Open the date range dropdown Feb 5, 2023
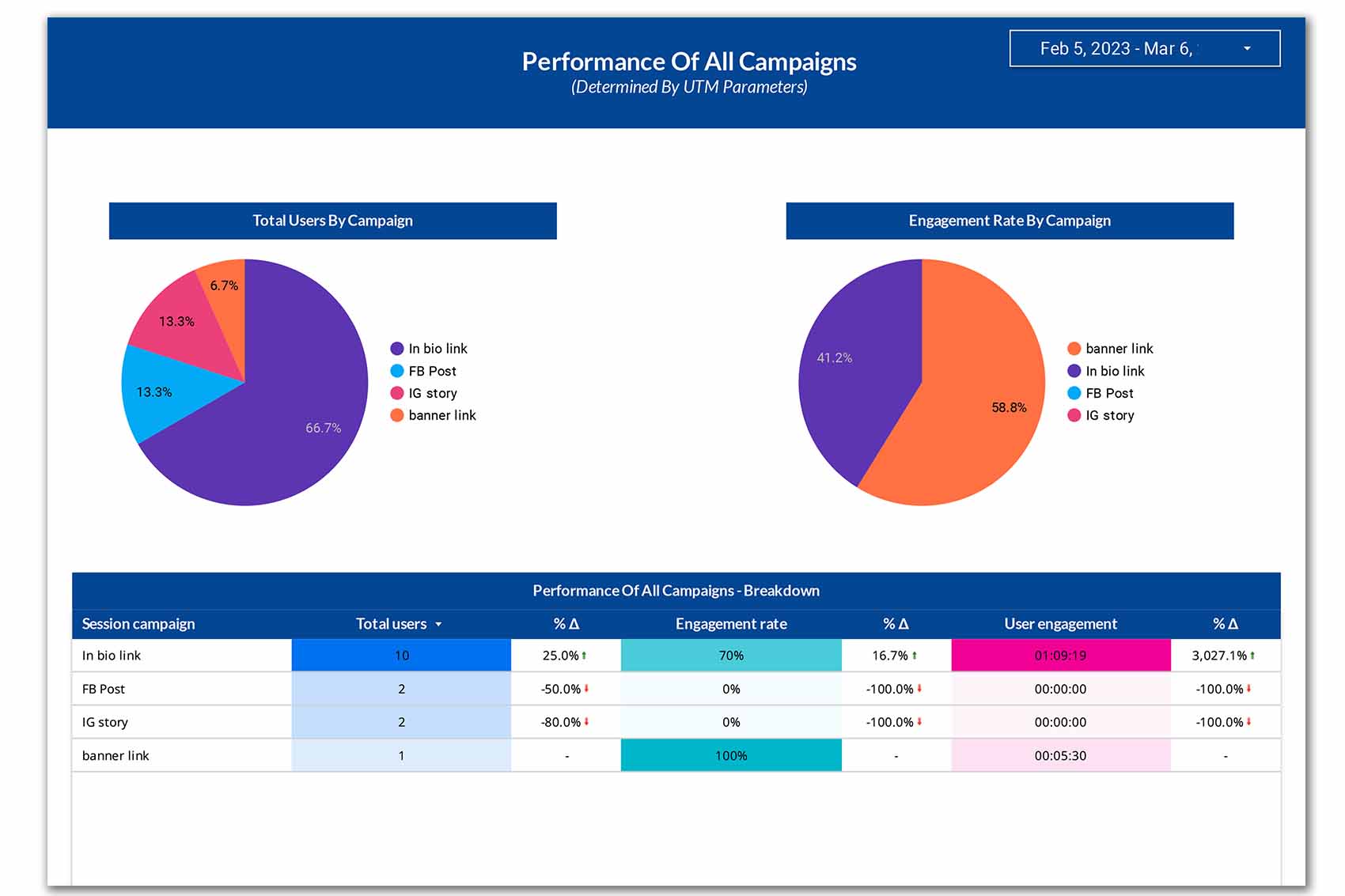This screenshot has height=896, width=1345. [1144, 48]
